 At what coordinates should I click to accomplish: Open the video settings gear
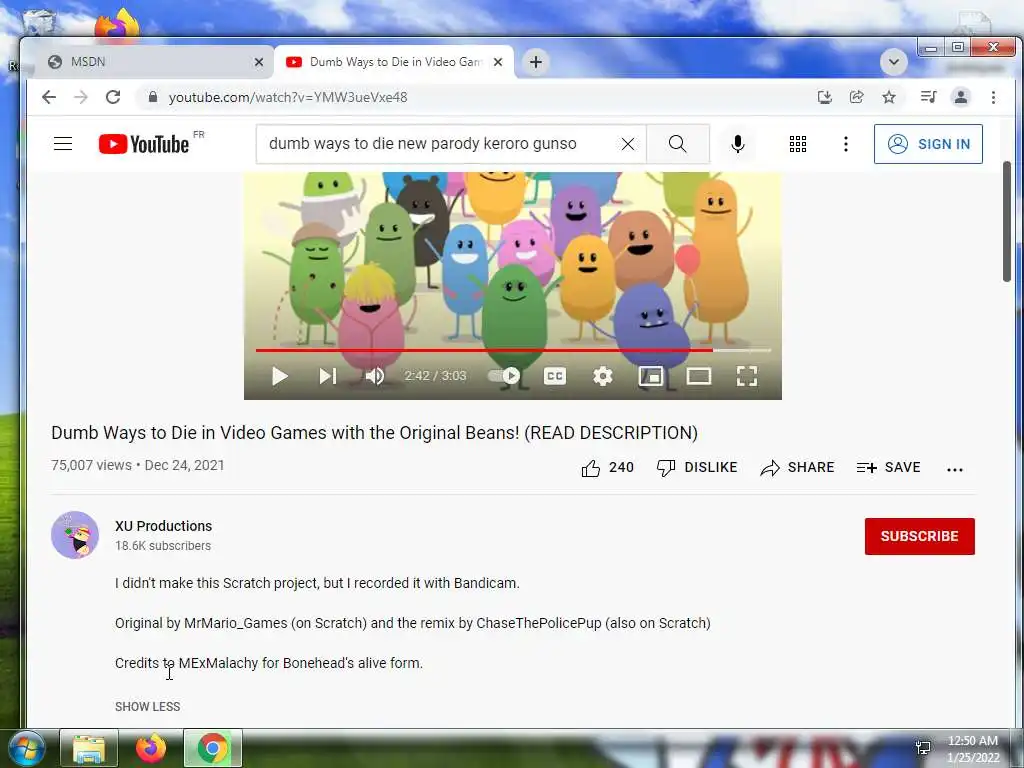click(603, 376)
